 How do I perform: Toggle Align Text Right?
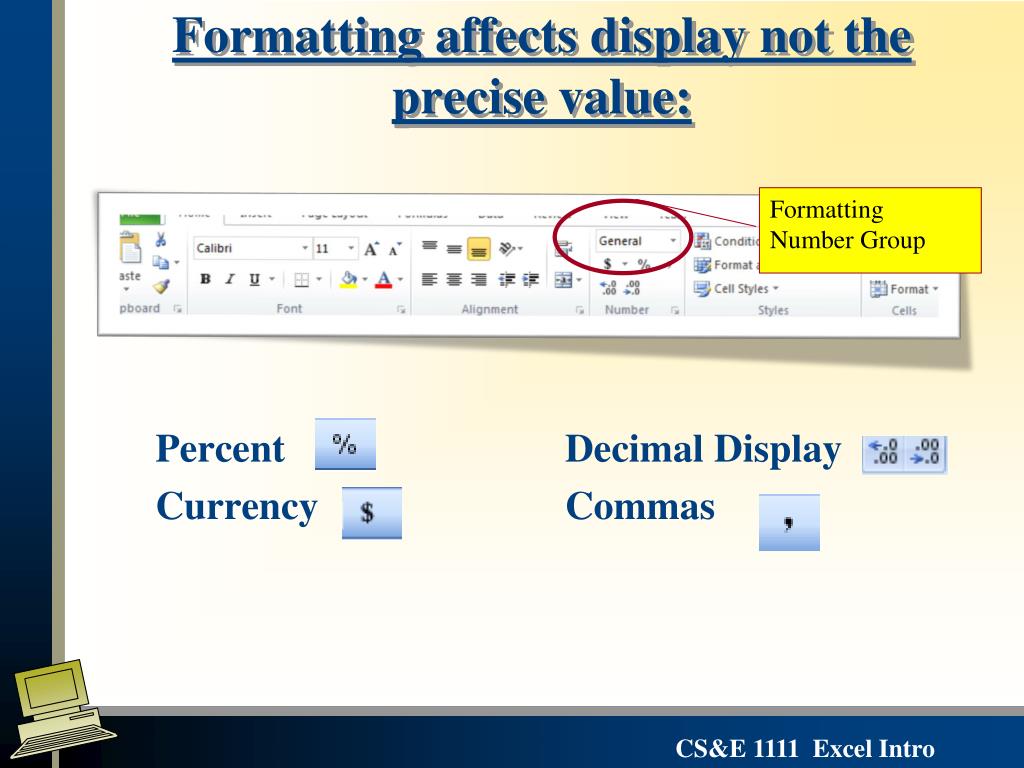point(479,280)
